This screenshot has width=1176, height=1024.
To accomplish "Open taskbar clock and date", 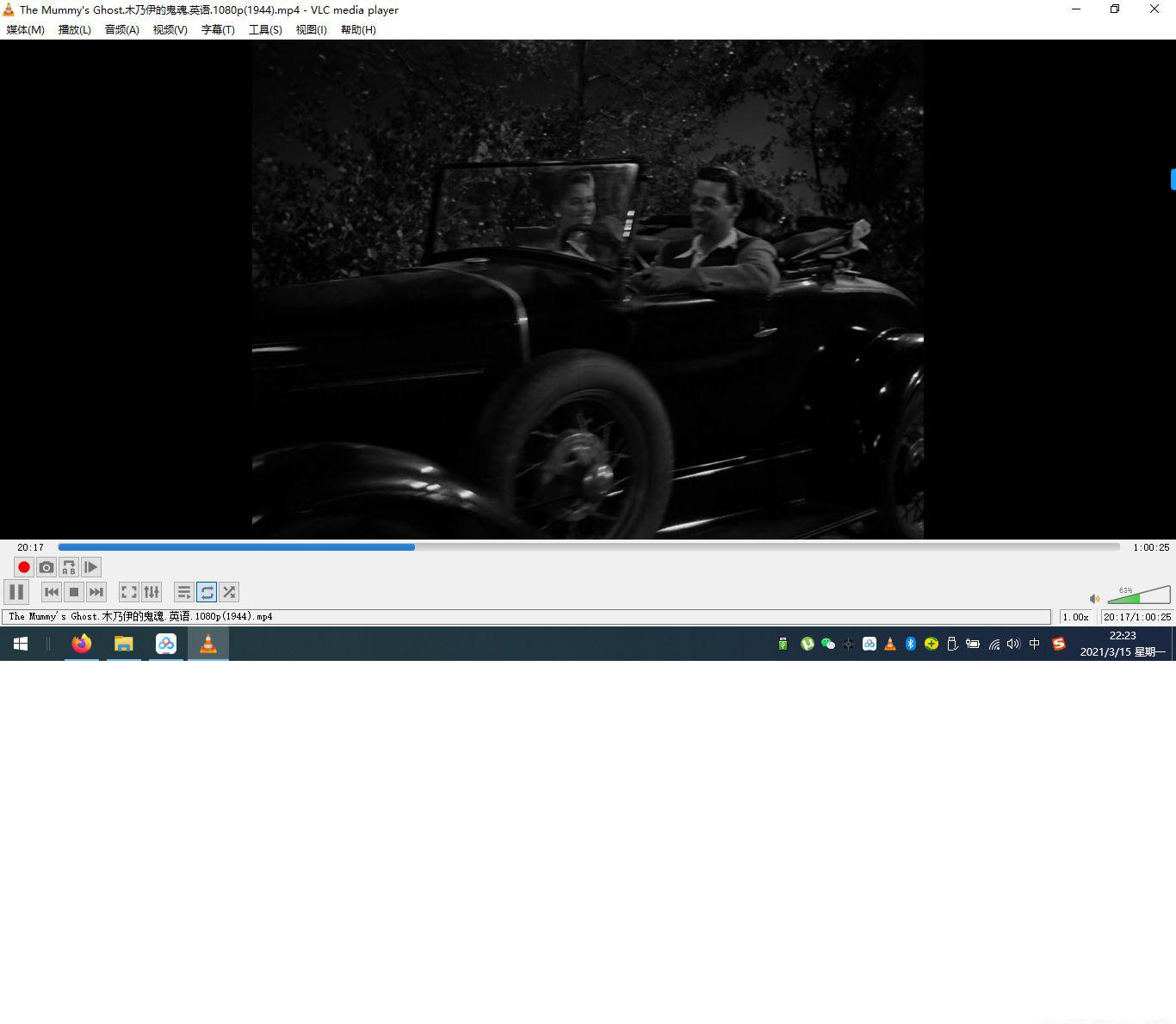I will coord(1123,644).
